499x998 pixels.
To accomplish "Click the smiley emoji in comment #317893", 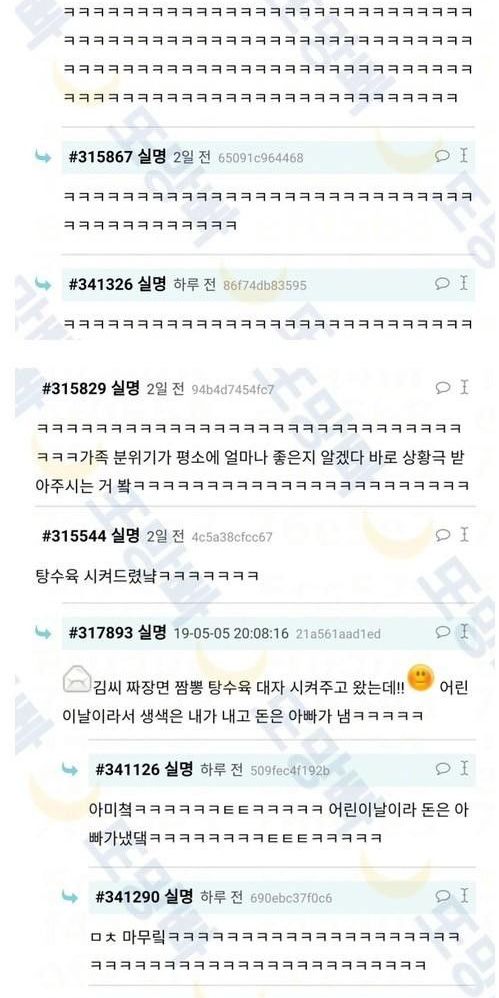I will (420, 678).
